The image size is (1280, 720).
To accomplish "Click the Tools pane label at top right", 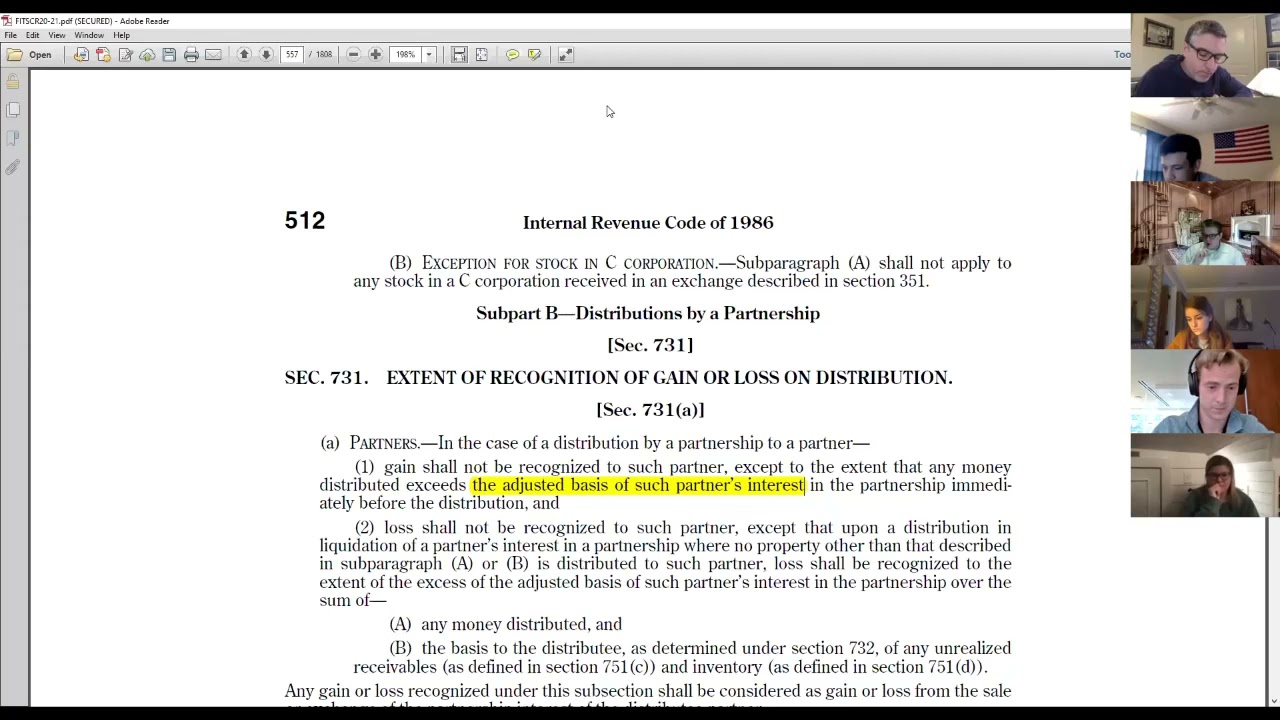I will click(x=1122, y=55).
